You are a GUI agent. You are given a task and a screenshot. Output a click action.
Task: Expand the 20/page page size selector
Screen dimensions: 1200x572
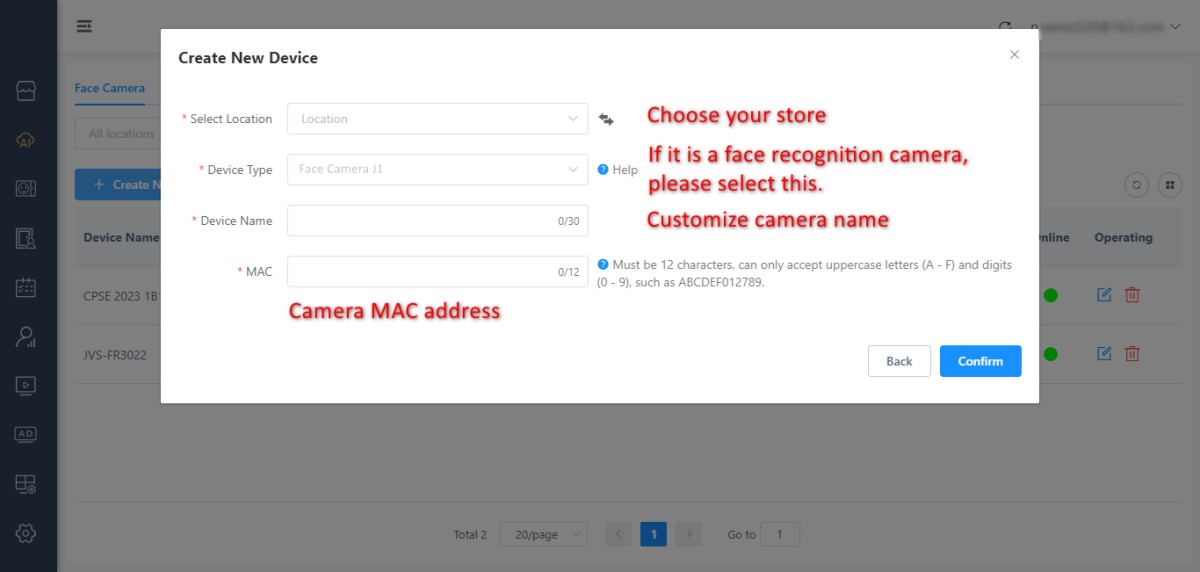[x=544, y=535]
